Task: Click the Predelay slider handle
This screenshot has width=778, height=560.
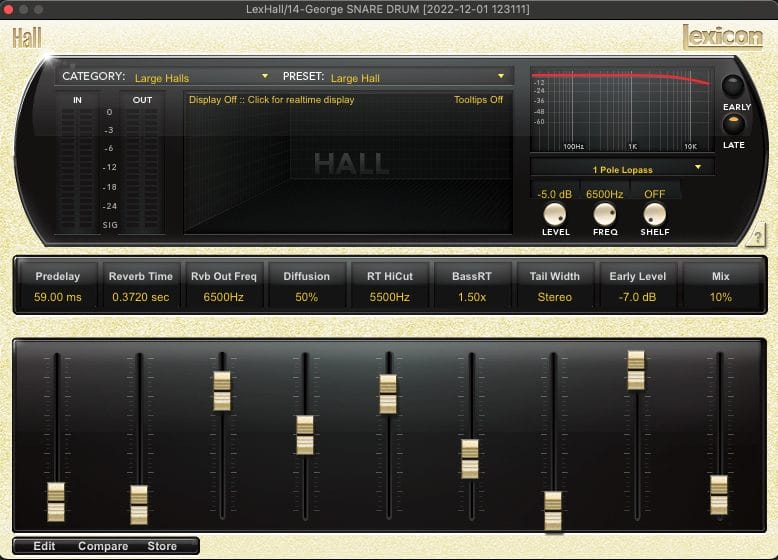Action: point(56,501)
